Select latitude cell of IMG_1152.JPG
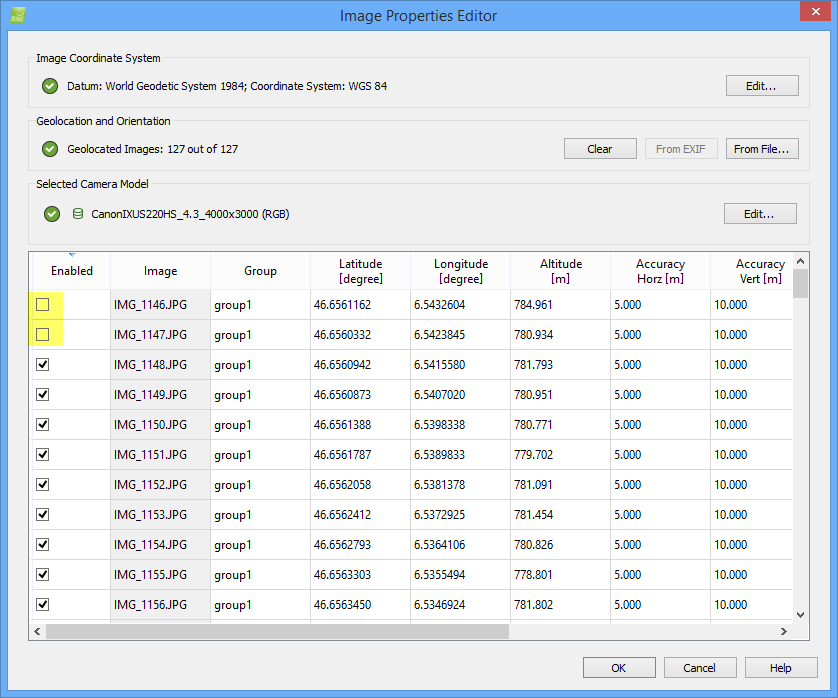Image resolution: width=838 pixels, height=698 pixels. pyautogui.click(x=360, y=485)
